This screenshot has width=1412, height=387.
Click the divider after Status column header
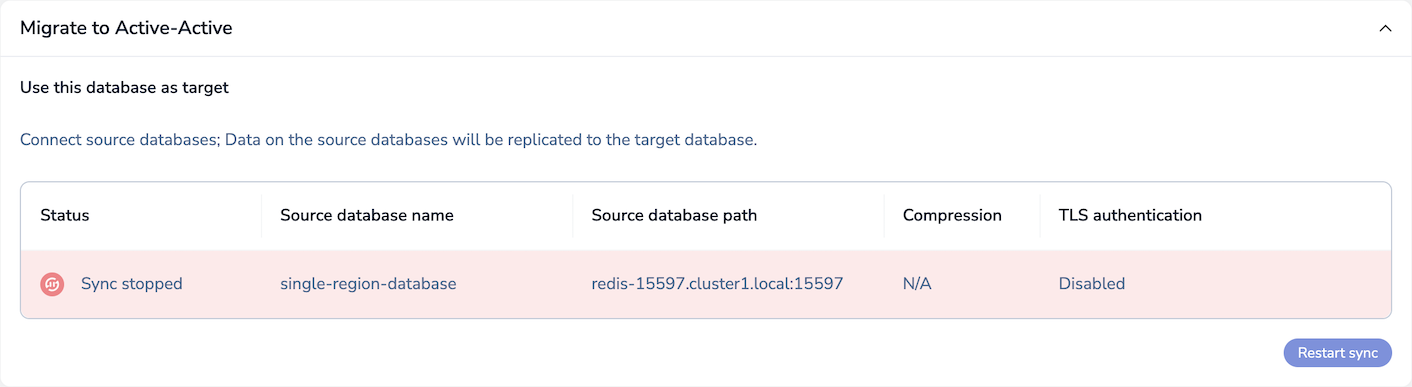point(262,215)
